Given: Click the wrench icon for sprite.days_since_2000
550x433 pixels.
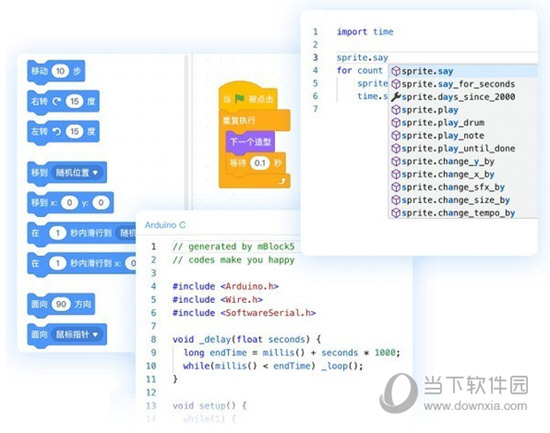Looking at the screenshot, I should 396,97.
